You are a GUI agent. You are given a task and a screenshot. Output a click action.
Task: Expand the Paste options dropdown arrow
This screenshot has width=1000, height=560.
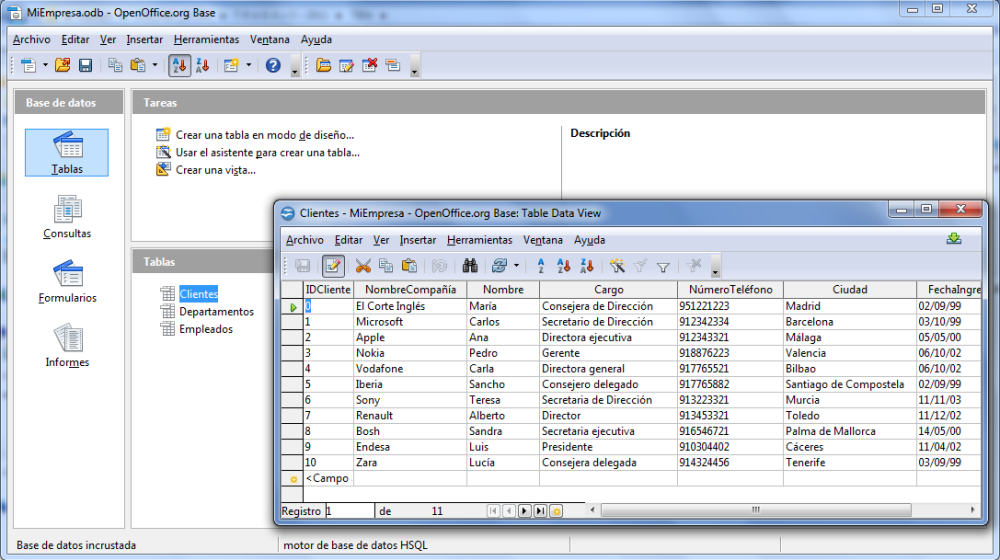pos(155,65)
